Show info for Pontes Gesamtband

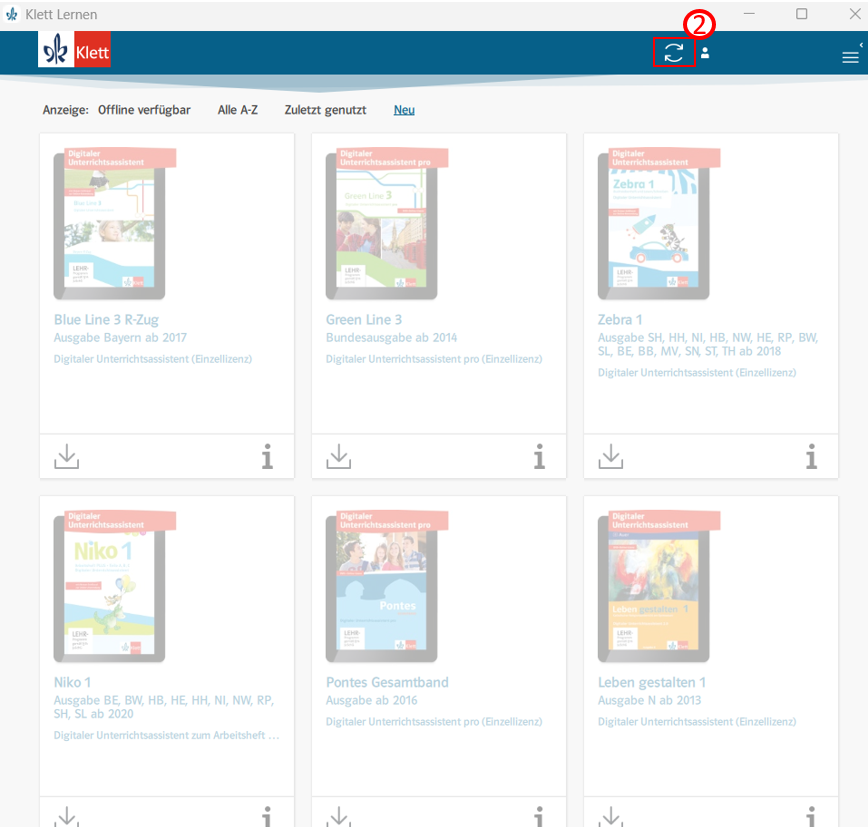[x=539, y=816]
